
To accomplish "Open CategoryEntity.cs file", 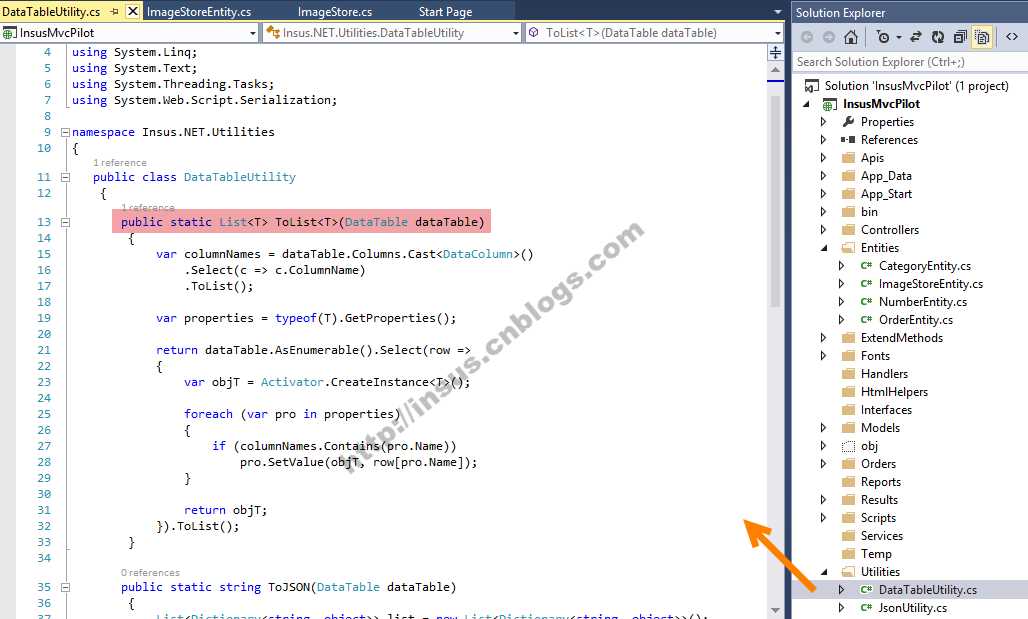I will 924,266.
